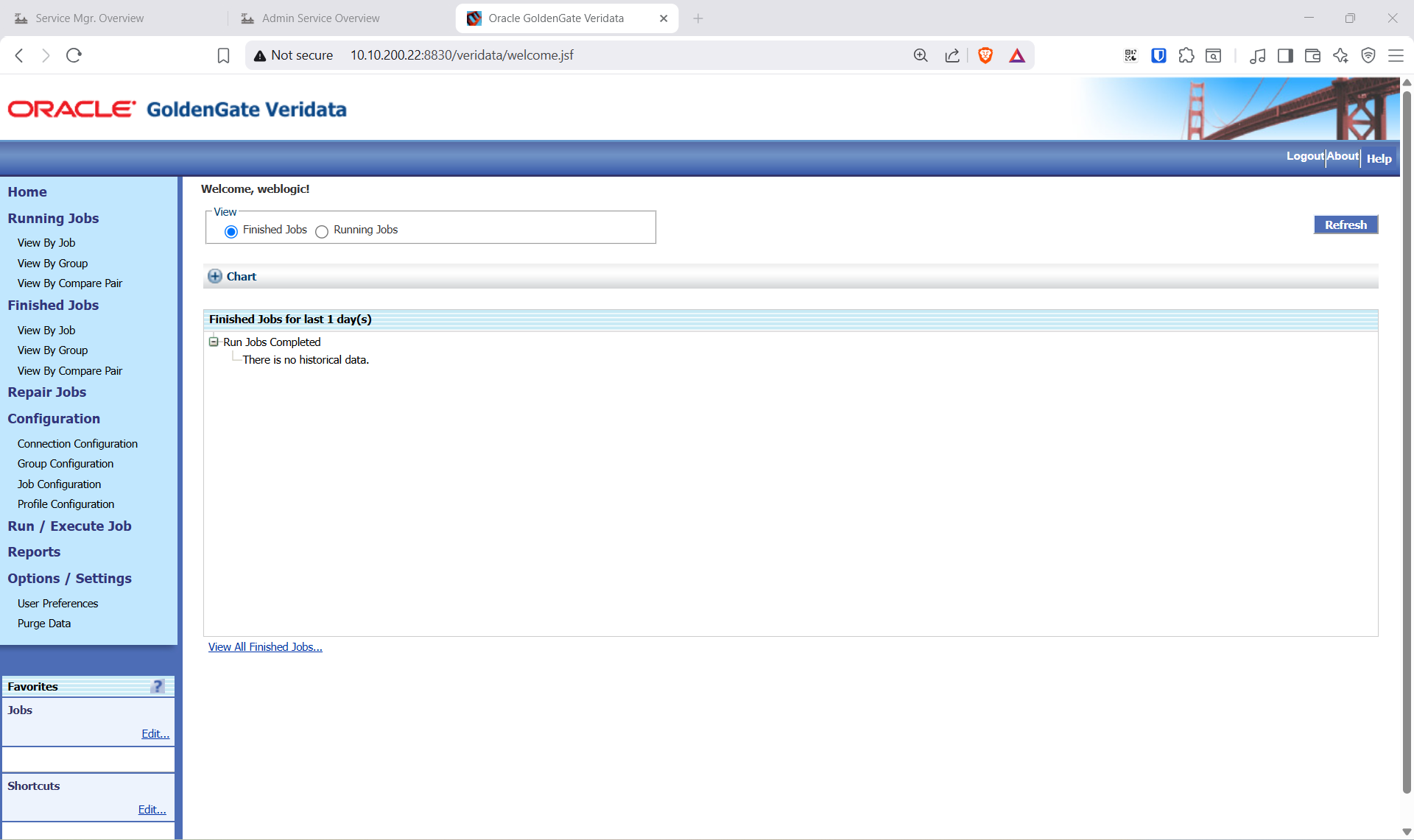Expand the Chart section
1414x840 pixels.
[x=215, y=276]
